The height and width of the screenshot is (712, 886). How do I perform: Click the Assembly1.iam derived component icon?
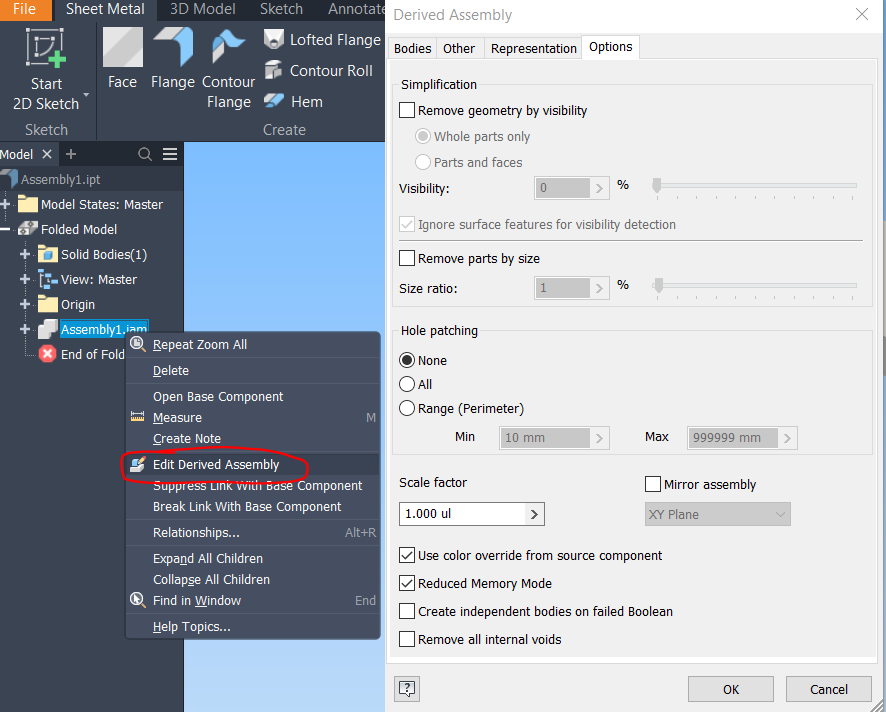point(48,329)
